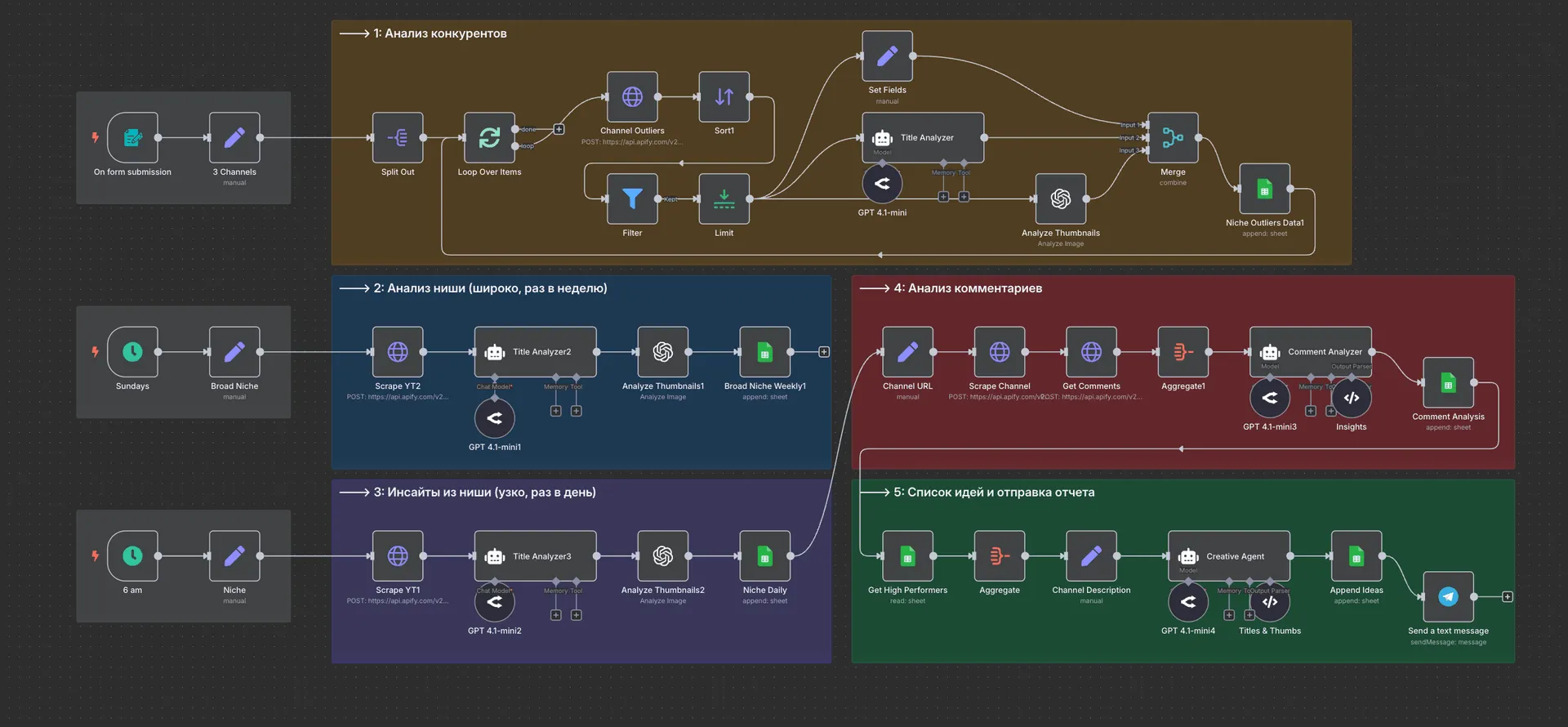Open the Analyze Thumbnails1 OpenAI node
The height and width of the screenshot is (727, 1568).
tap(662, 352)
